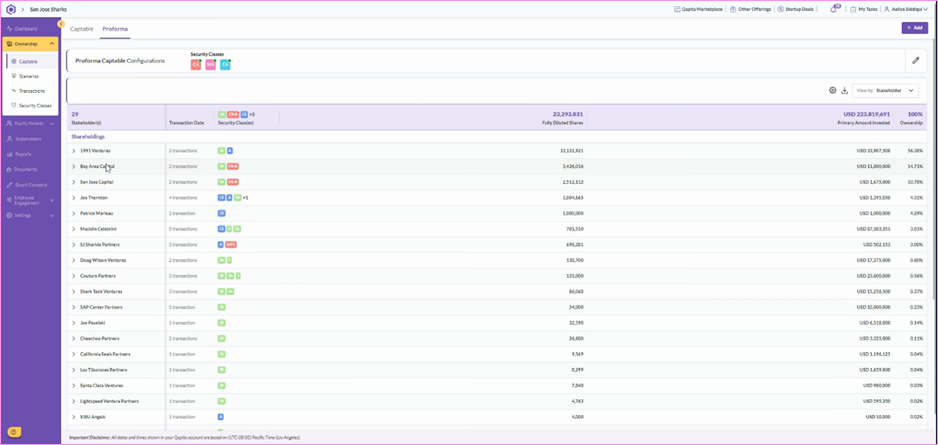Expand the Patrick Marleau row
This screenshot has height=445, width=938.
click(x=74, y=213)
